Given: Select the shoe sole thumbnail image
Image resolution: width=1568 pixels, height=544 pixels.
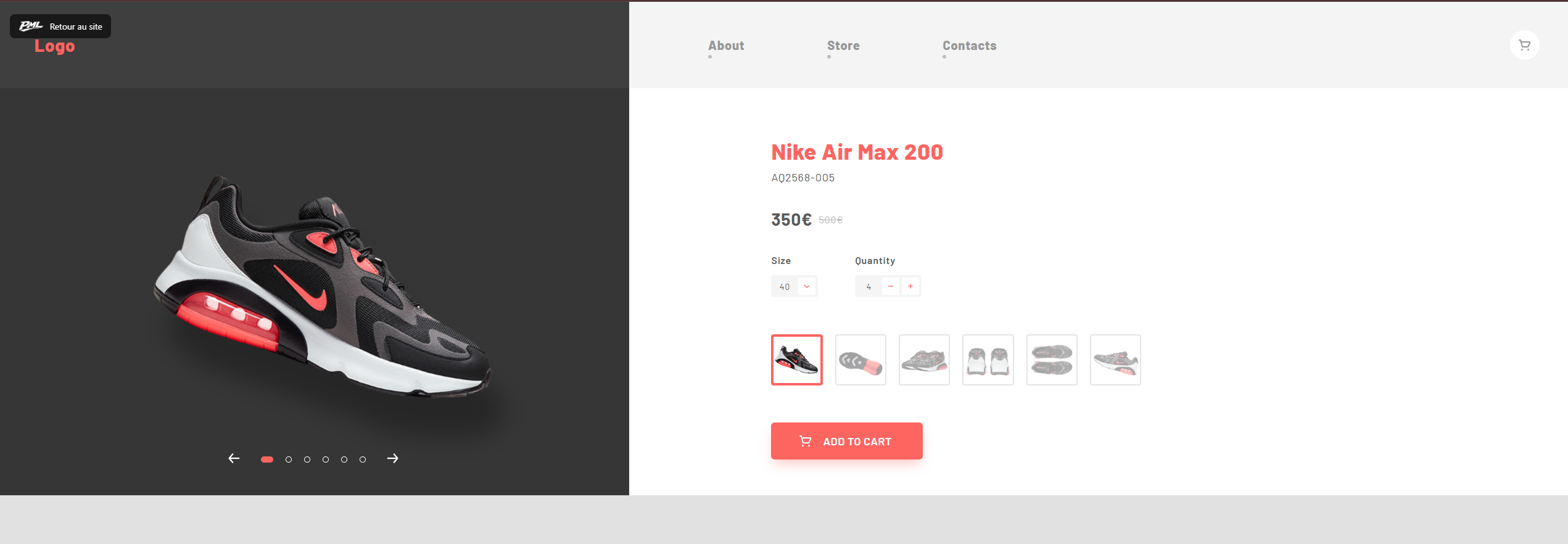Looking at the screenshot, I should click(x=860, y=360).
